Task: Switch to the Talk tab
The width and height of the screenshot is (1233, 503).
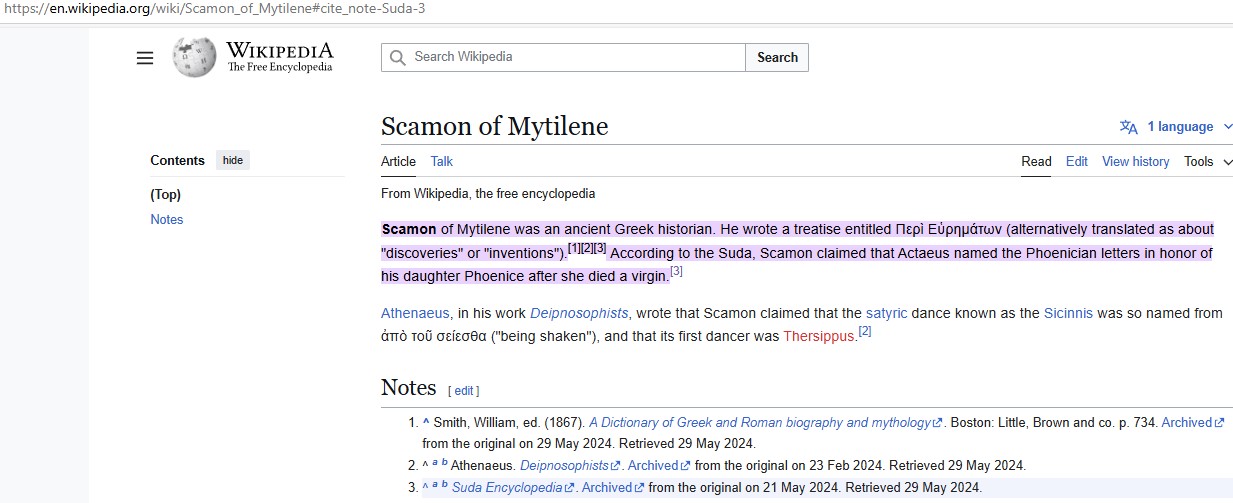Action: (442, 162)
